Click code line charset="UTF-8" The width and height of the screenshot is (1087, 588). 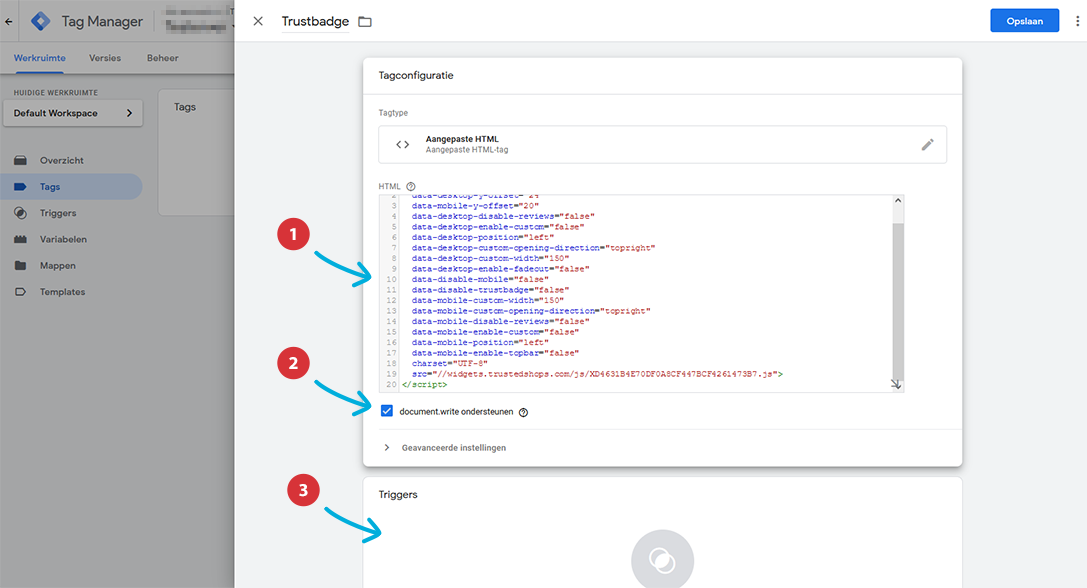(449, 363)
